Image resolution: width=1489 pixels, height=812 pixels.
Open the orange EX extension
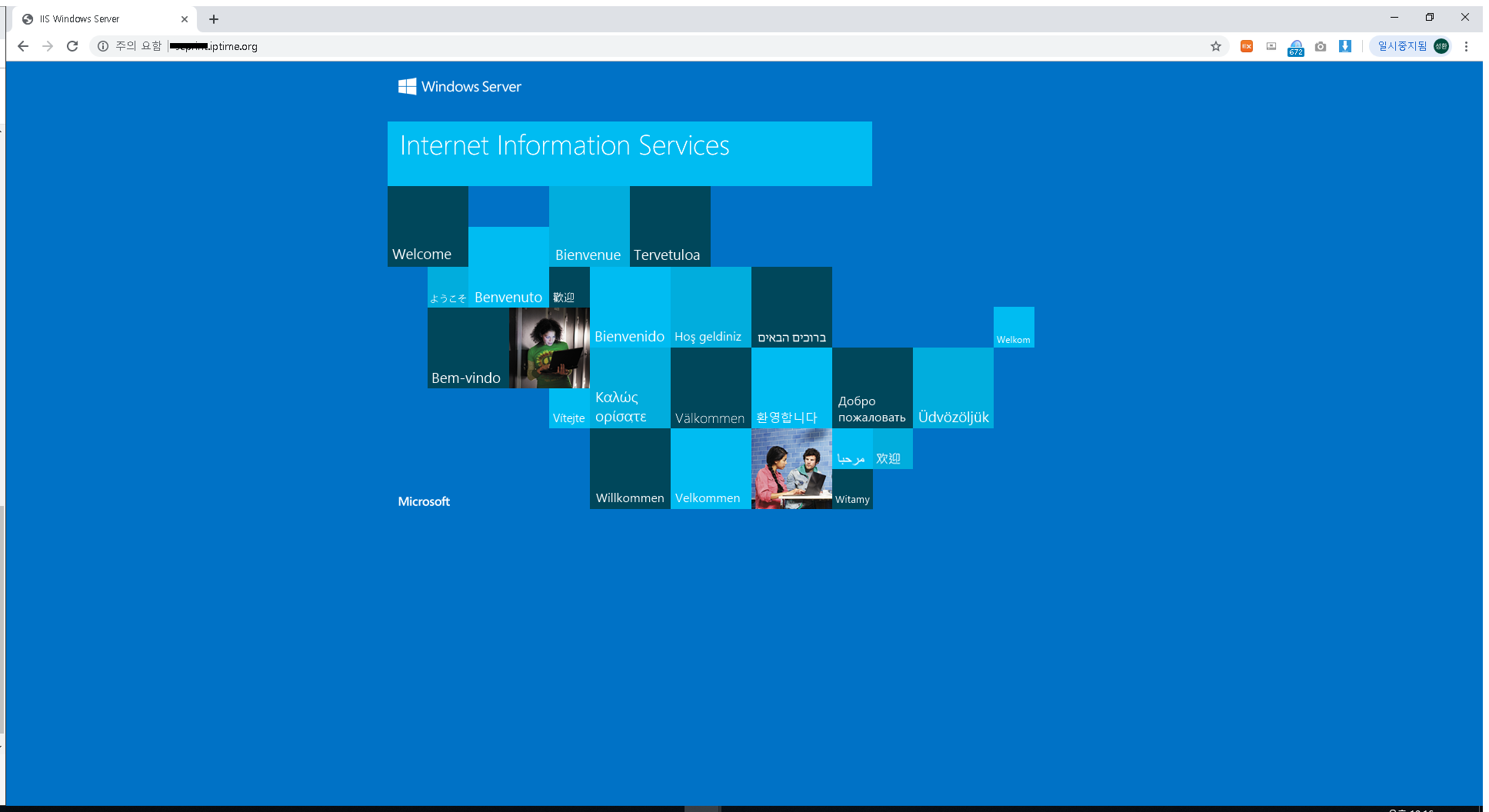(1247, 46)
